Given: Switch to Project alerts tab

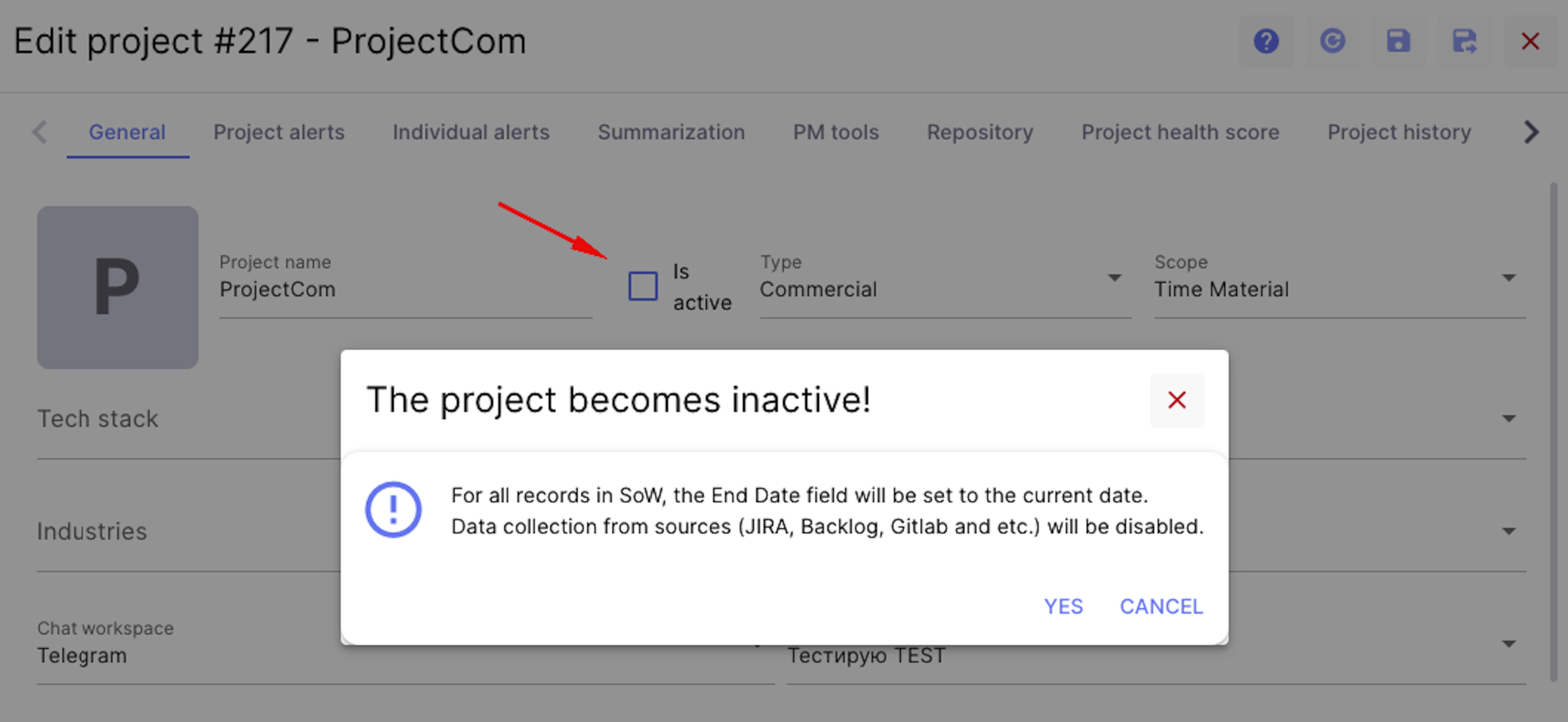Looking at the screenshot, I should [x=279, y=132].
